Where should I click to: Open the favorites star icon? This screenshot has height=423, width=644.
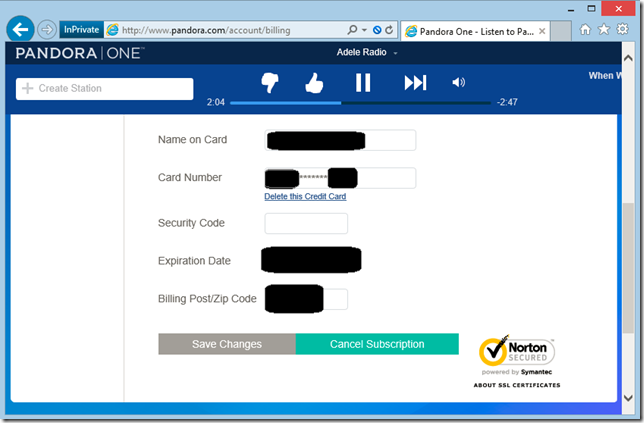(x=606, y=30)
